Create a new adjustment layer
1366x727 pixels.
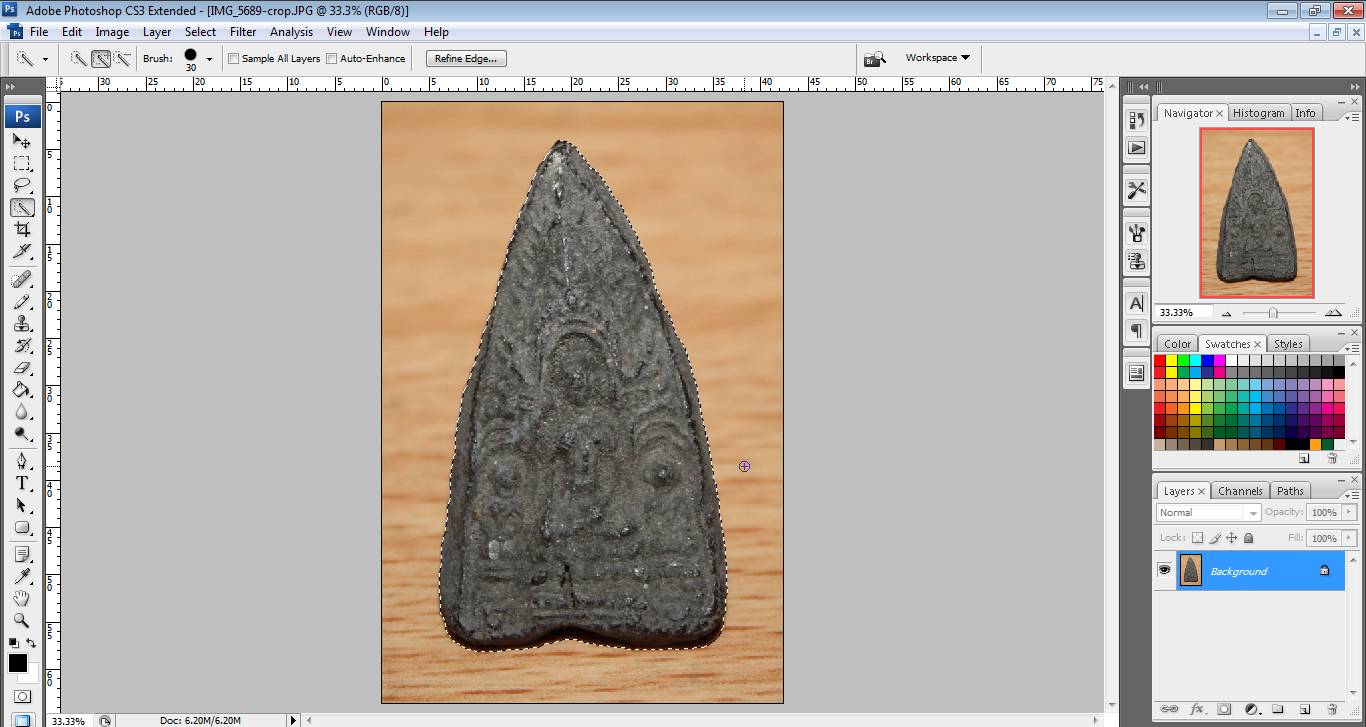point(1251,709)
